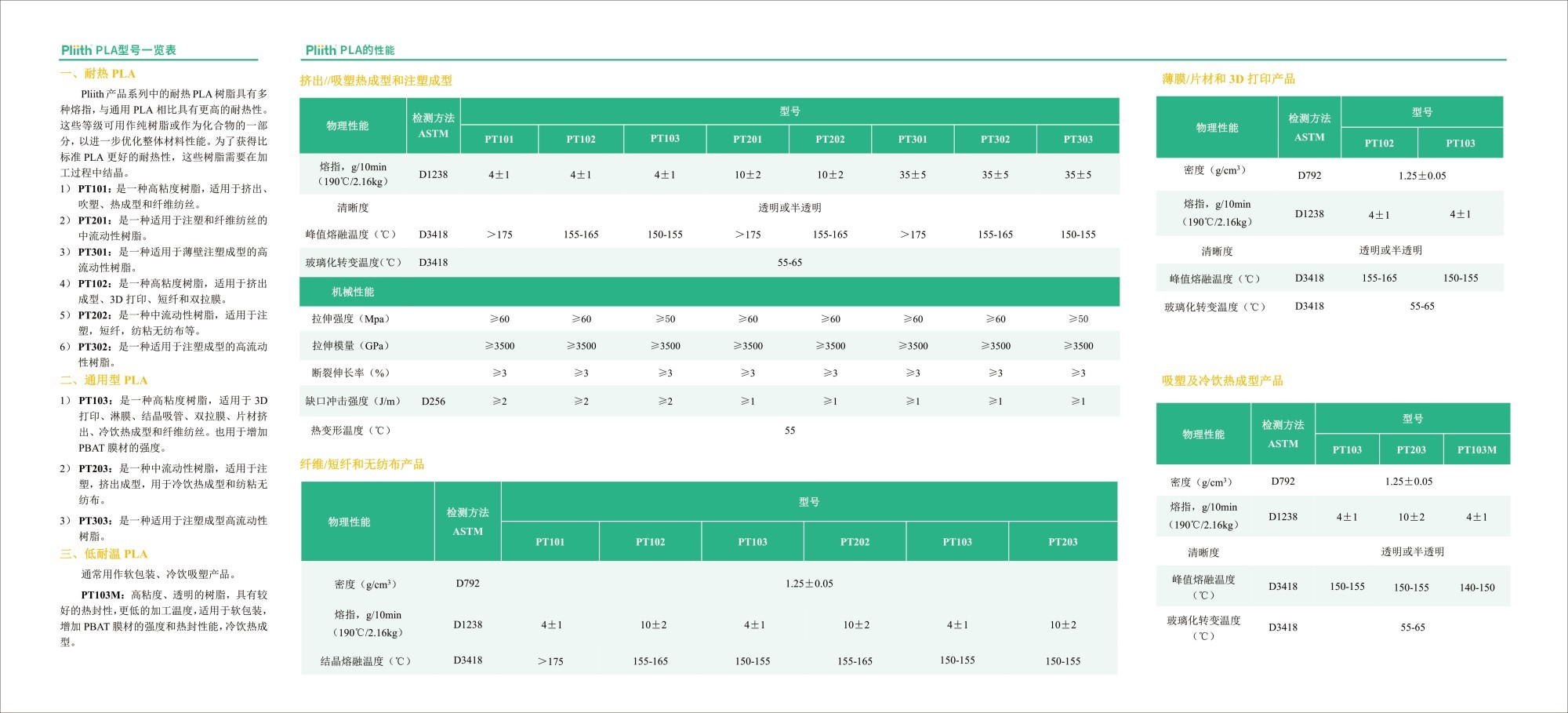Click "透明或半透明" in the thermoforming cold-drink table
1568x713 pixels.
pos(1412,552)
